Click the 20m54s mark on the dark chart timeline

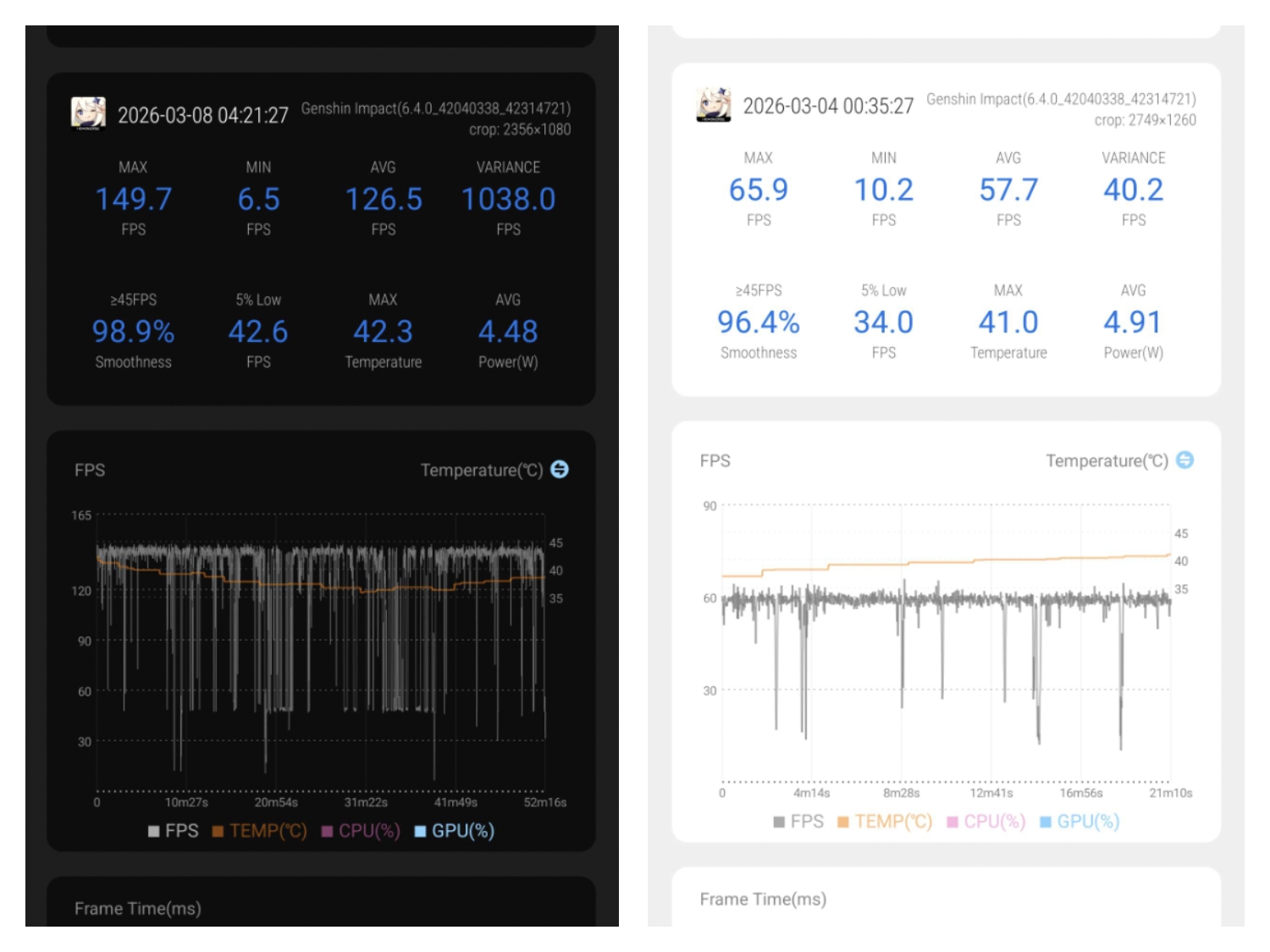(276, 802)
